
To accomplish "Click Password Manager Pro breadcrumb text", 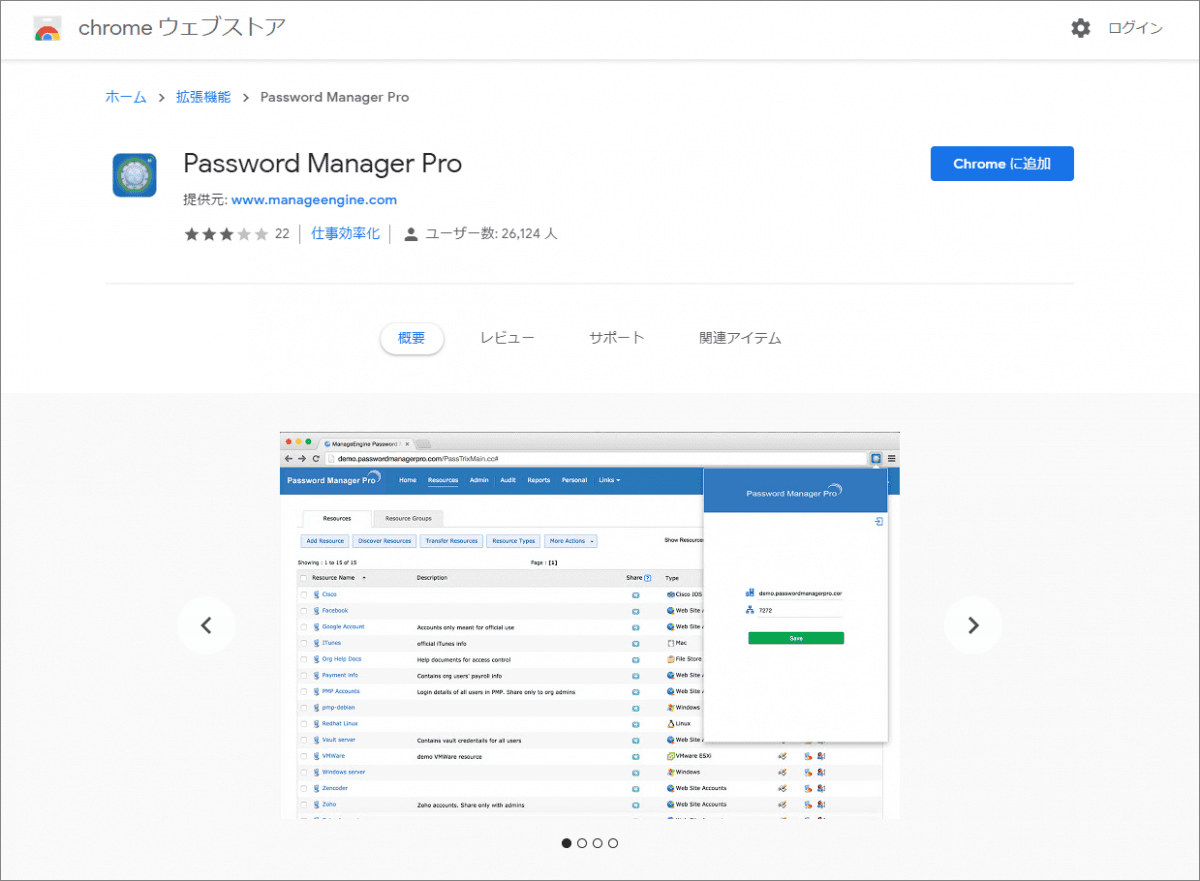I will coord(334,97).
